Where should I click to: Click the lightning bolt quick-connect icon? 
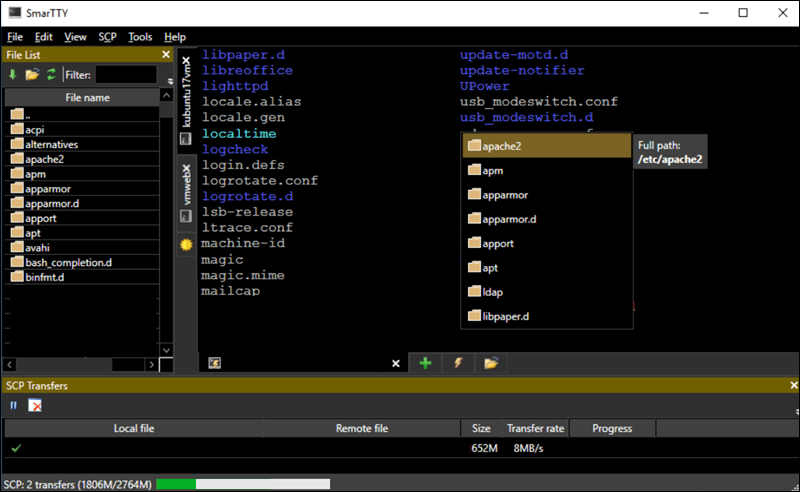[x=458, y=363]
